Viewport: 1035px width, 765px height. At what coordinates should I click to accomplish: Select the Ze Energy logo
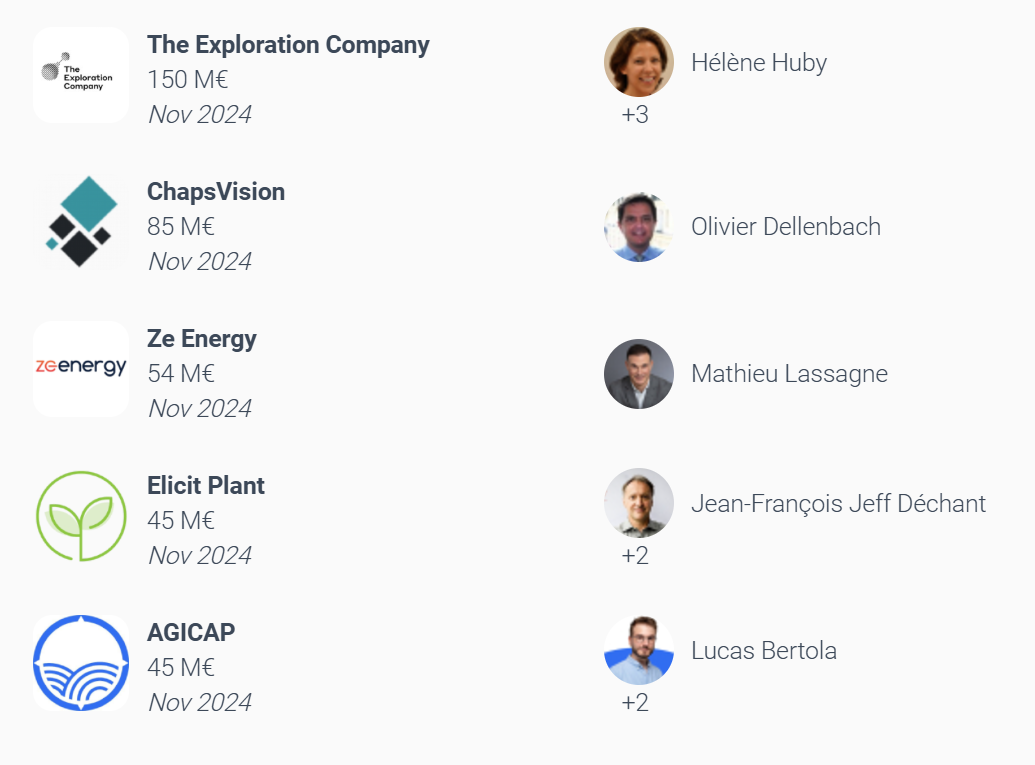[81, 369]
